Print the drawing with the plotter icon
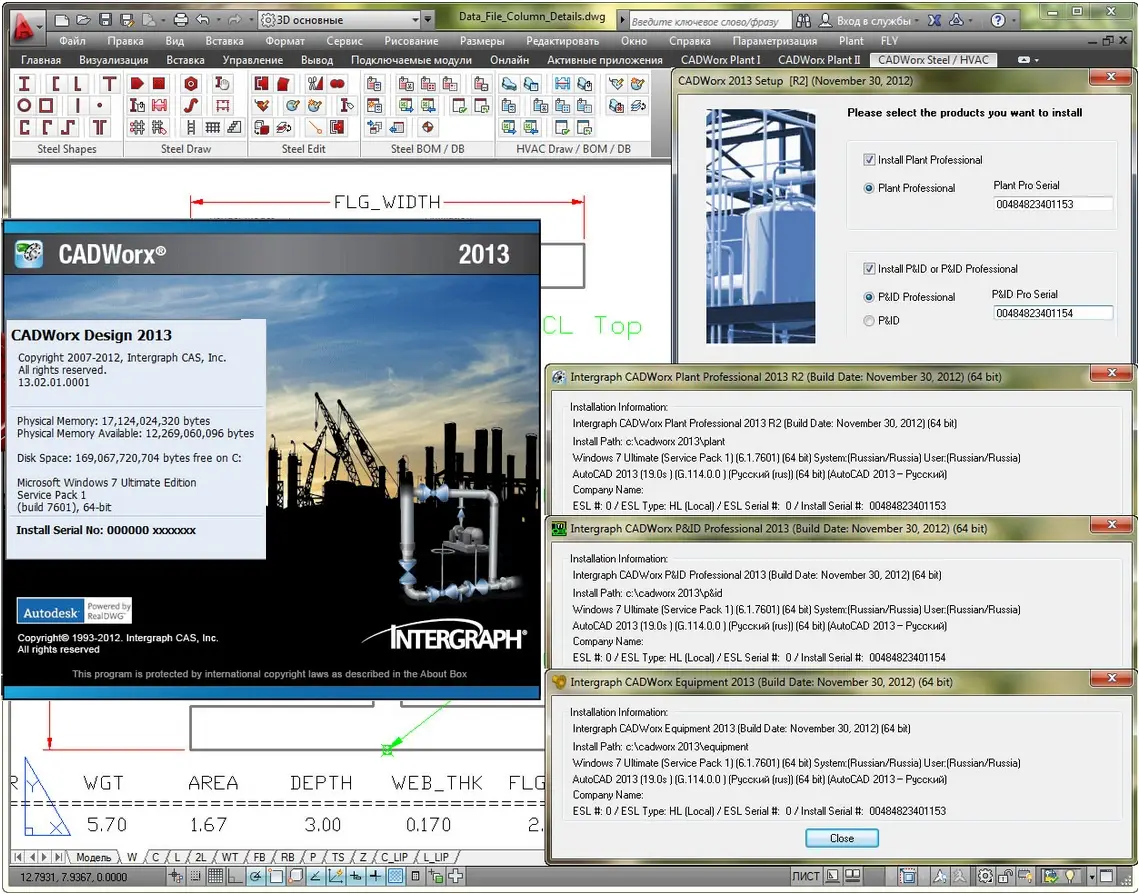Viewport: 1139px width, 894px height. click(x=181, y=20)
